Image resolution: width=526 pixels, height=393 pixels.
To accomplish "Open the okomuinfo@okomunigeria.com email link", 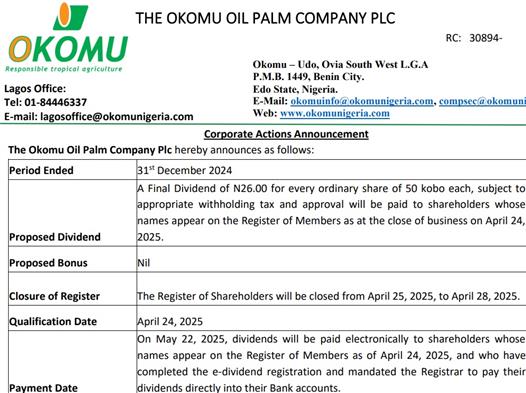I will (362, 101).
